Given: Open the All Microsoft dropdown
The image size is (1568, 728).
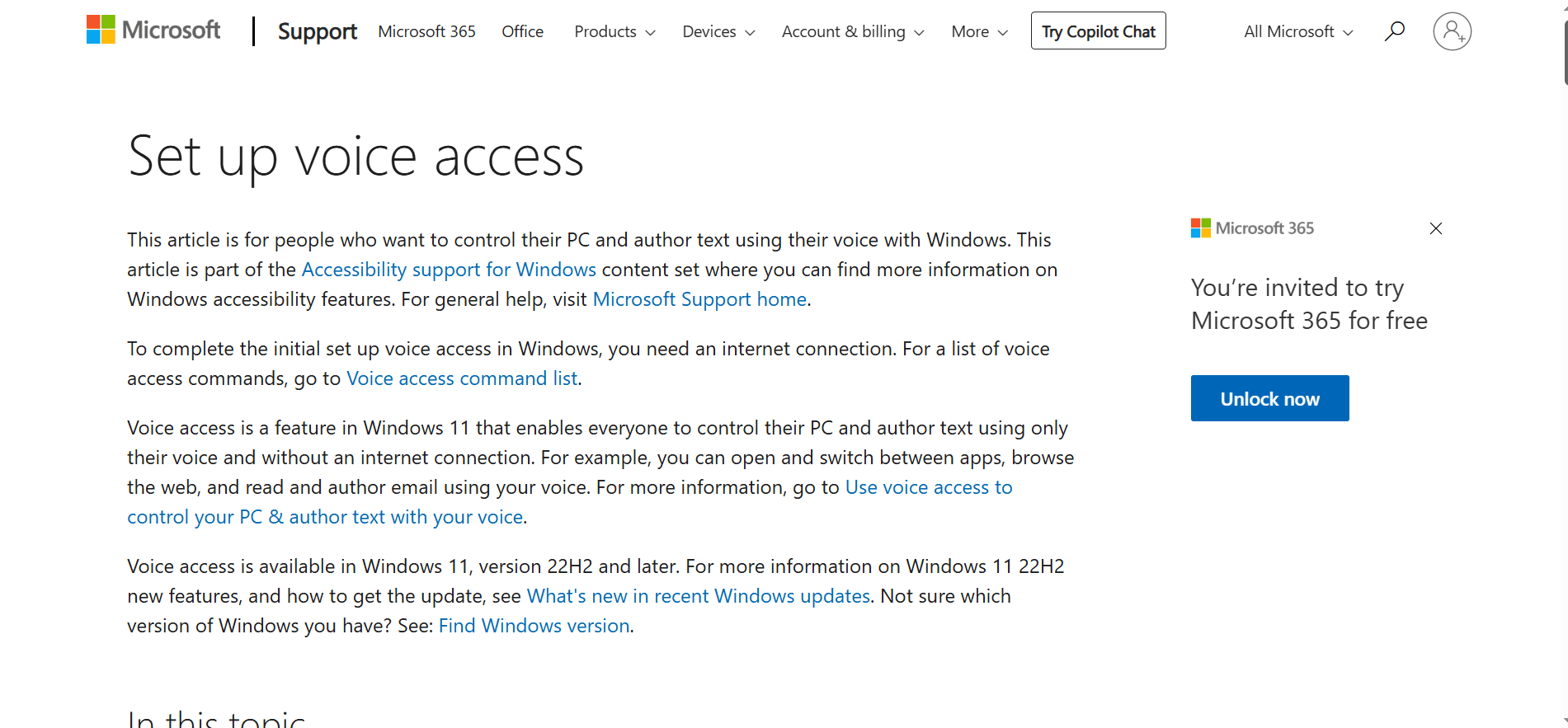Looking at the screenshot, I should click(x=1296, y=31).
